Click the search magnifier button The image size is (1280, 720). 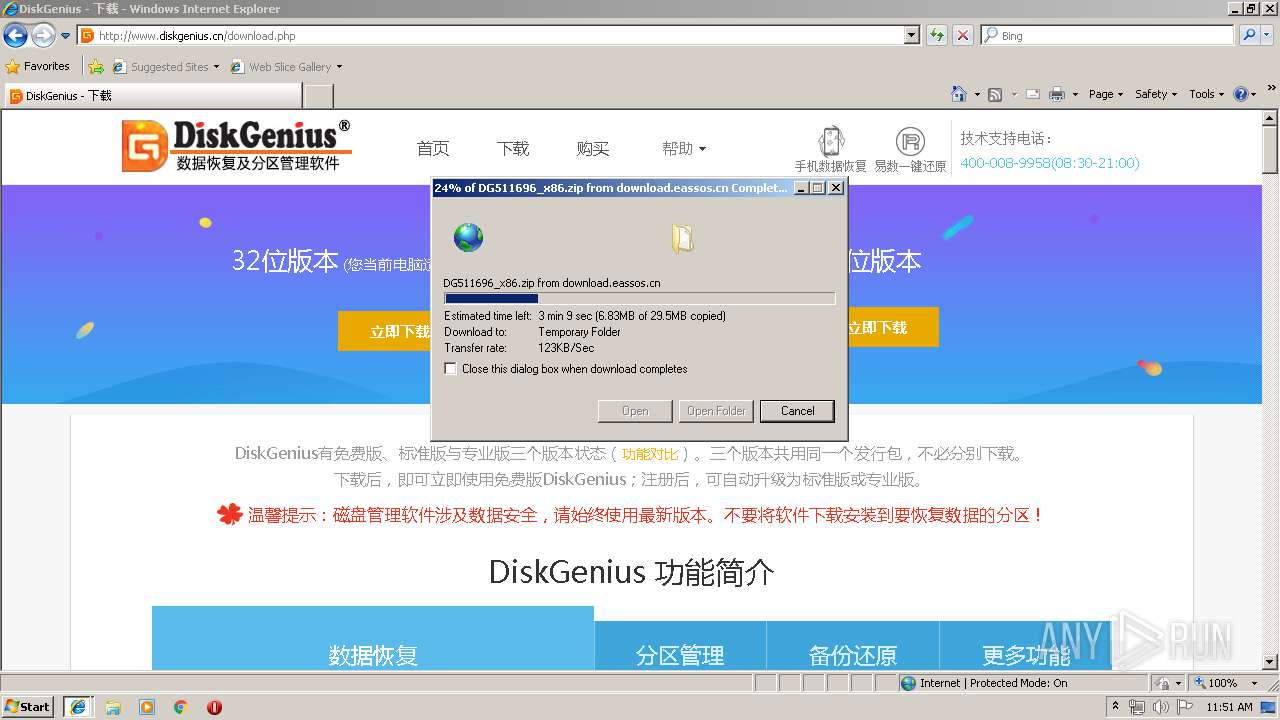coord(1249,35)
